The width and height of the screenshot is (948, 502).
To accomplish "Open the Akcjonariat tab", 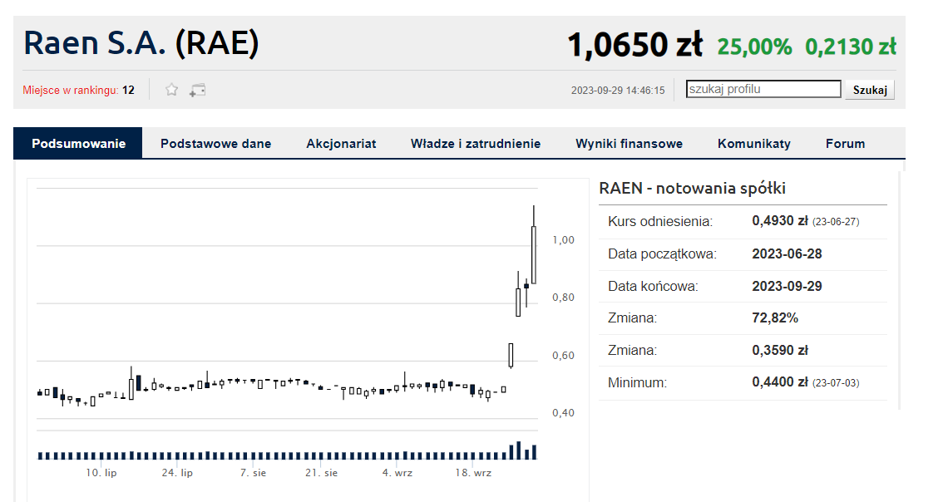I will coord(341,143).
